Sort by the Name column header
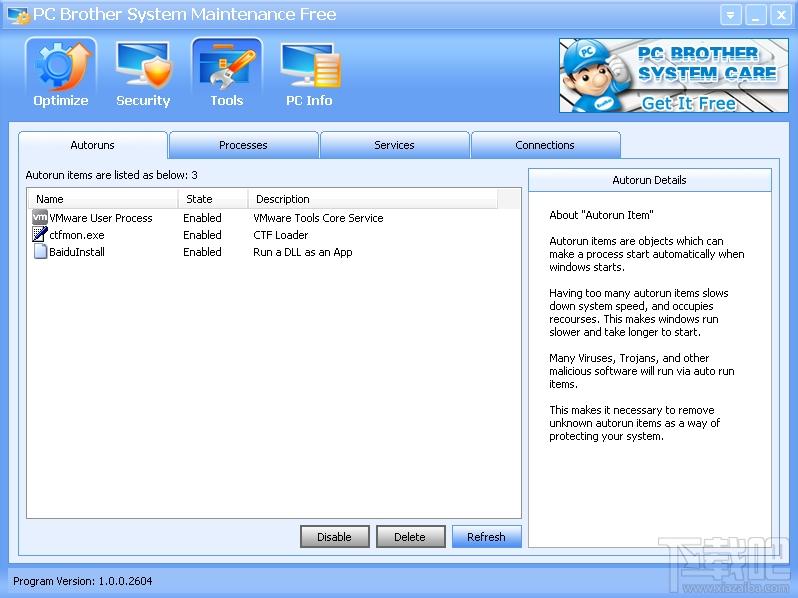The height and width of the screenshot is (598, 798). pyautogui.click(x=103, y=199)
